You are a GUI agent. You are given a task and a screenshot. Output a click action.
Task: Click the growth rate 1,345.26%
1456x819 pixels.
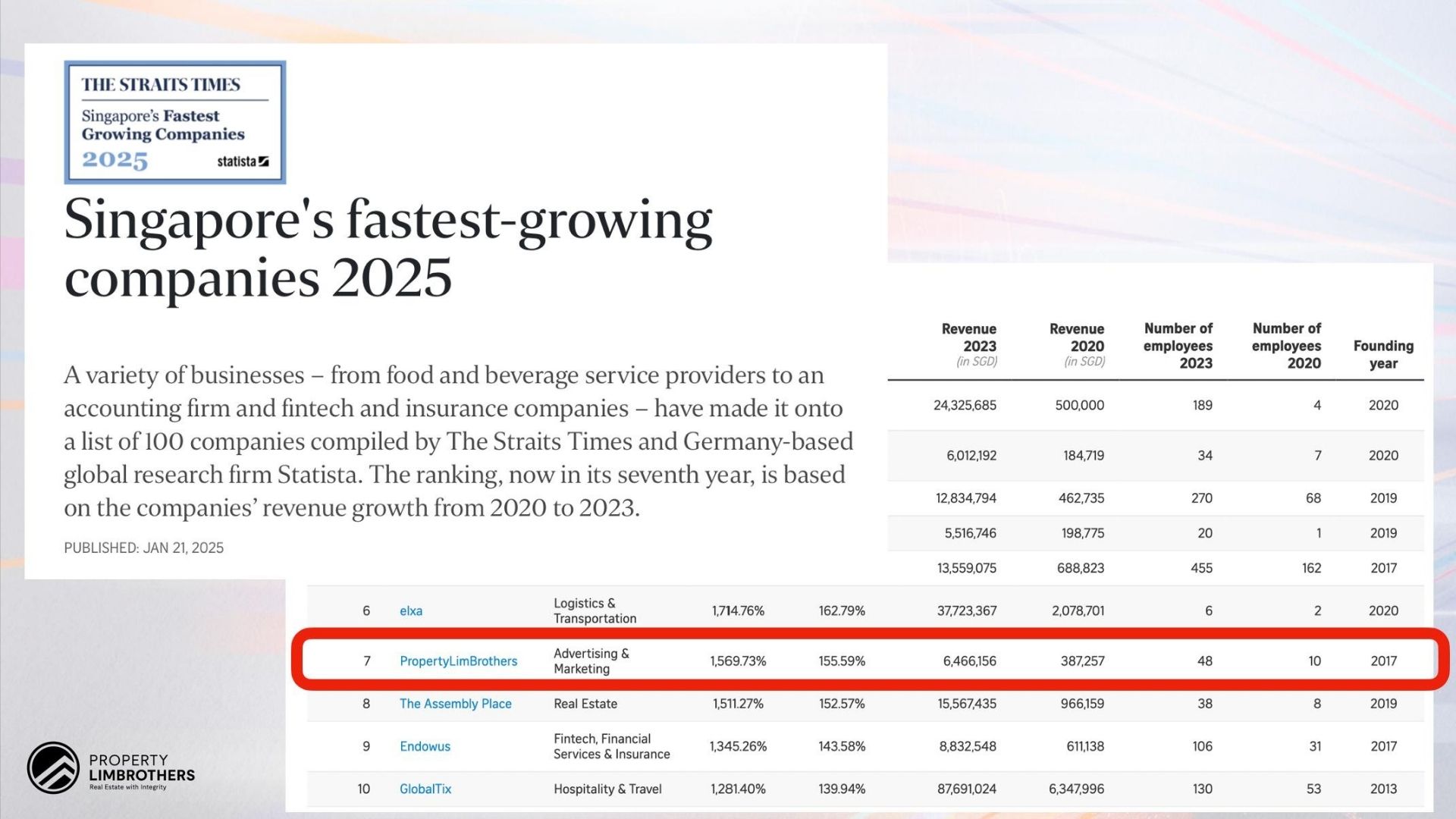pyautogui.click(x=738, y=746)
